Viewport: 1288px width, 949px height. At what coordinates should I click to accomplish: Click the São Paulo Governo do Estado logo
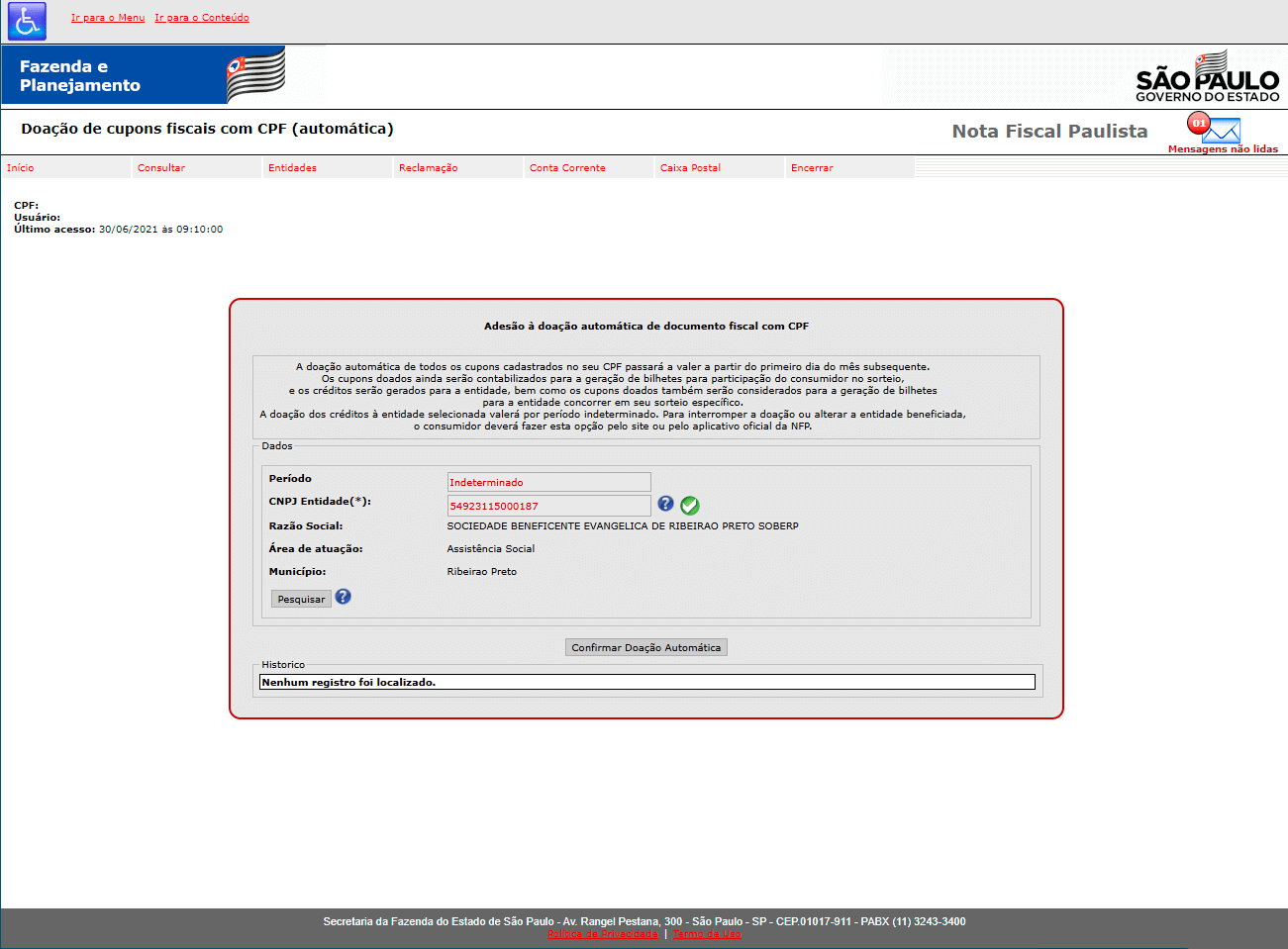pos(1207,77)
